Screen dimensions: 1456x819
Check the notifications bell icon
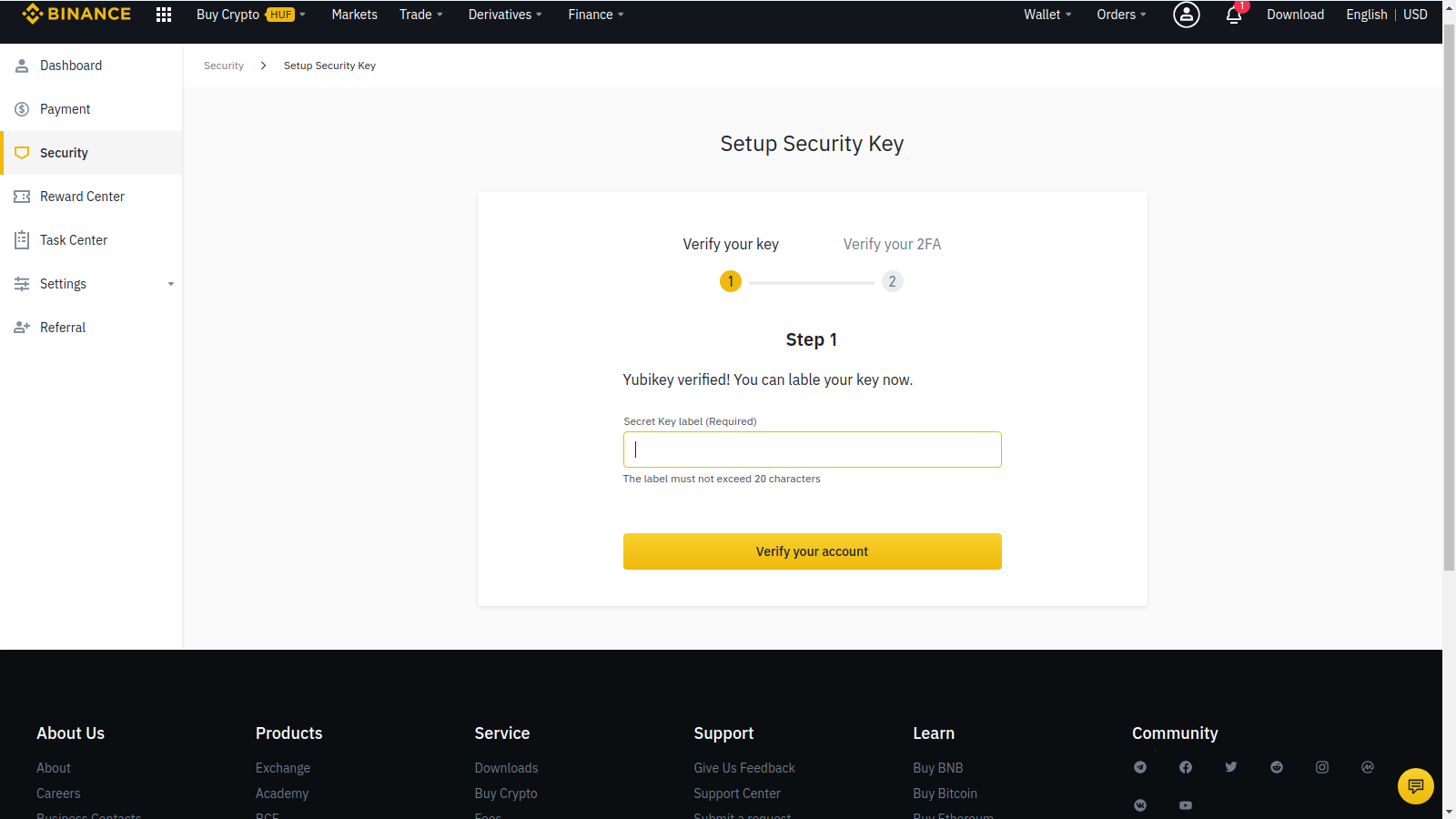pyautogui.click(x=1234, y=15)
